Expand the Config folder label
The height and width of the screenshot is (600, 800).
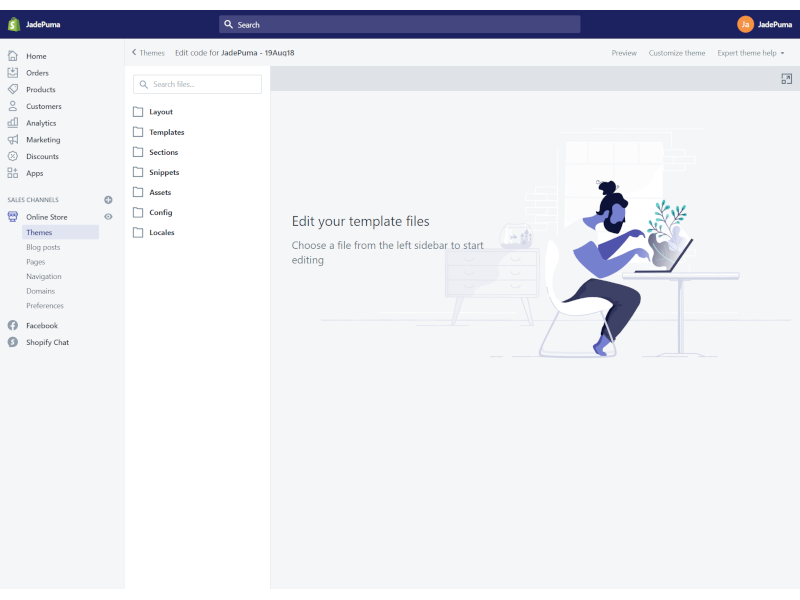(x=160, y=212)
